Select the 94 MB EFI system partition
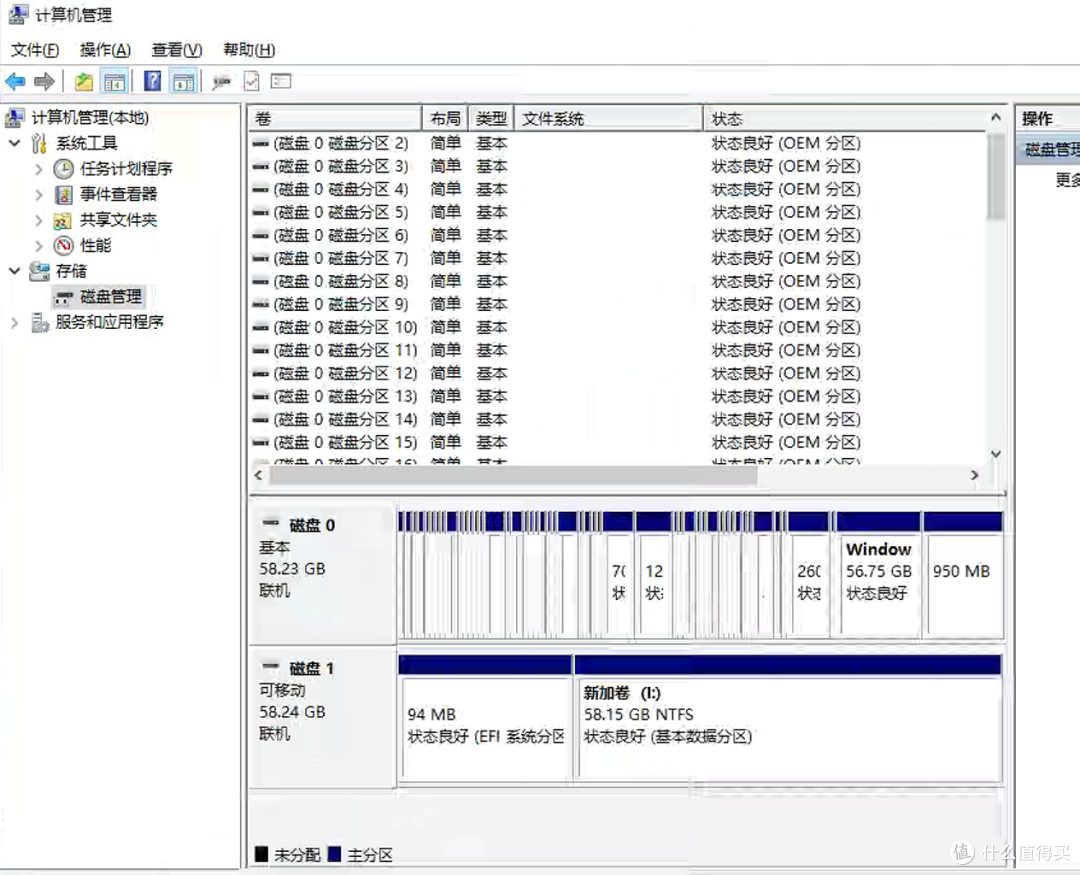The image size is (1080, 875). pos(485,719)
